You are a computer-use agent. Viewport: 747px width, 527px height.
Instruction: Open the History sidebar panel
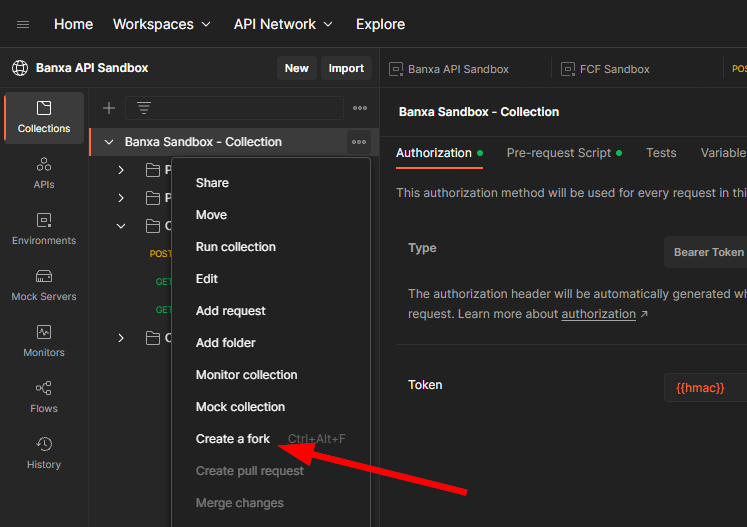(44, 452)
